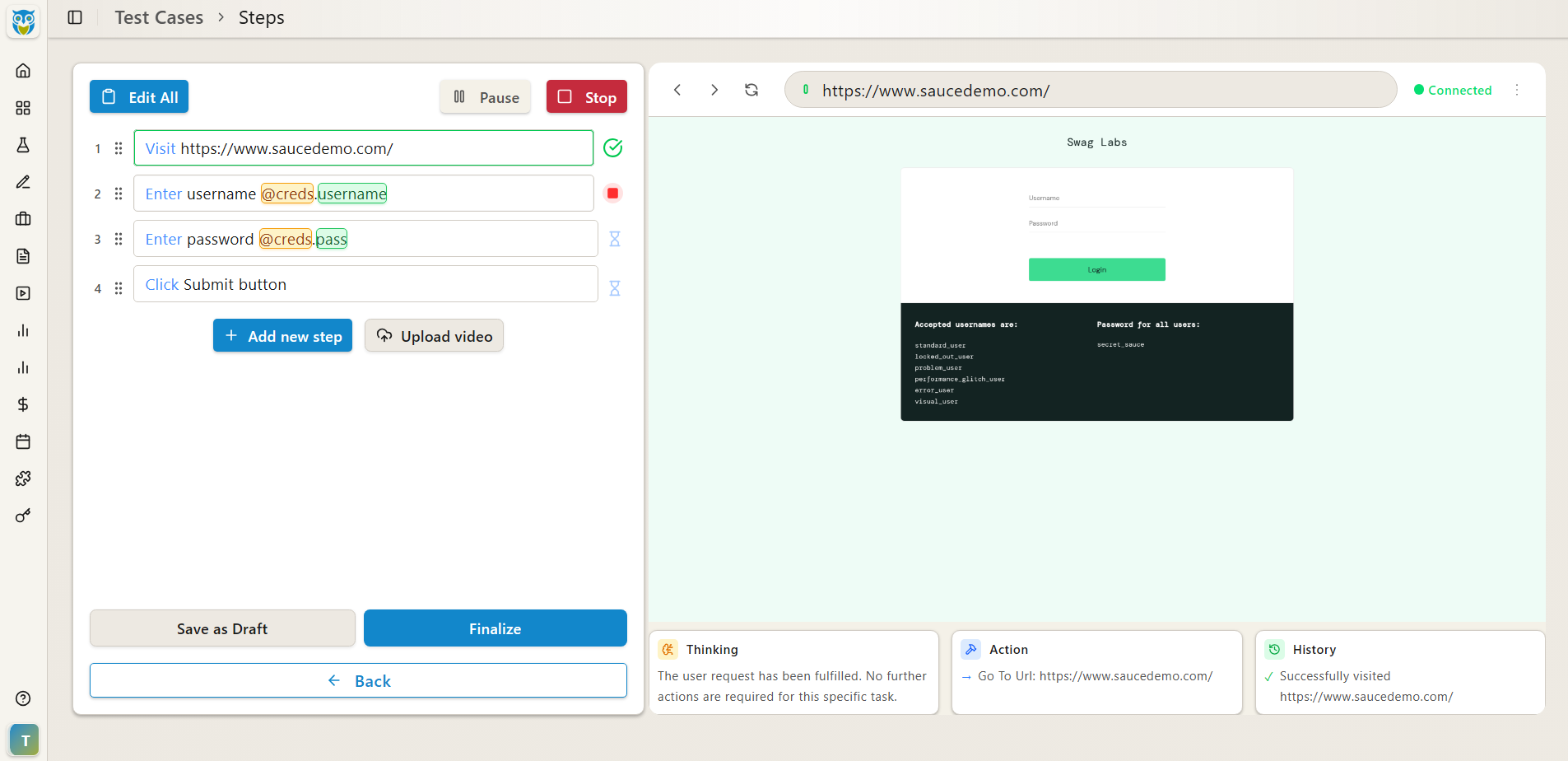The width and height of the screenshot is (1568, 761).
Task: Click the video recordings icon in sidebar
Action: pos(23,293)
